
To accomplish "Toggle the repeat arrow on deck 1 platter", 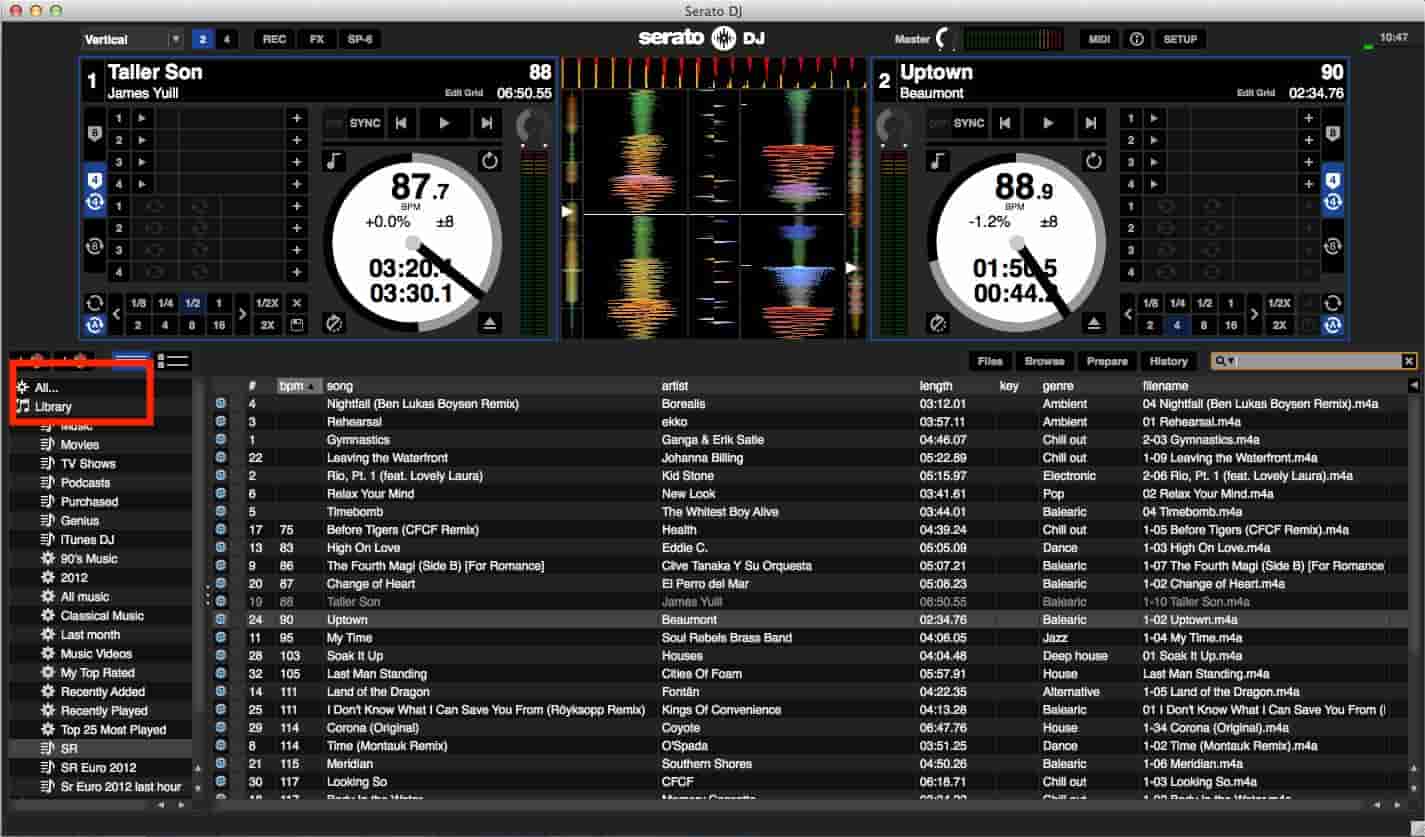I will tap(489, 161).
